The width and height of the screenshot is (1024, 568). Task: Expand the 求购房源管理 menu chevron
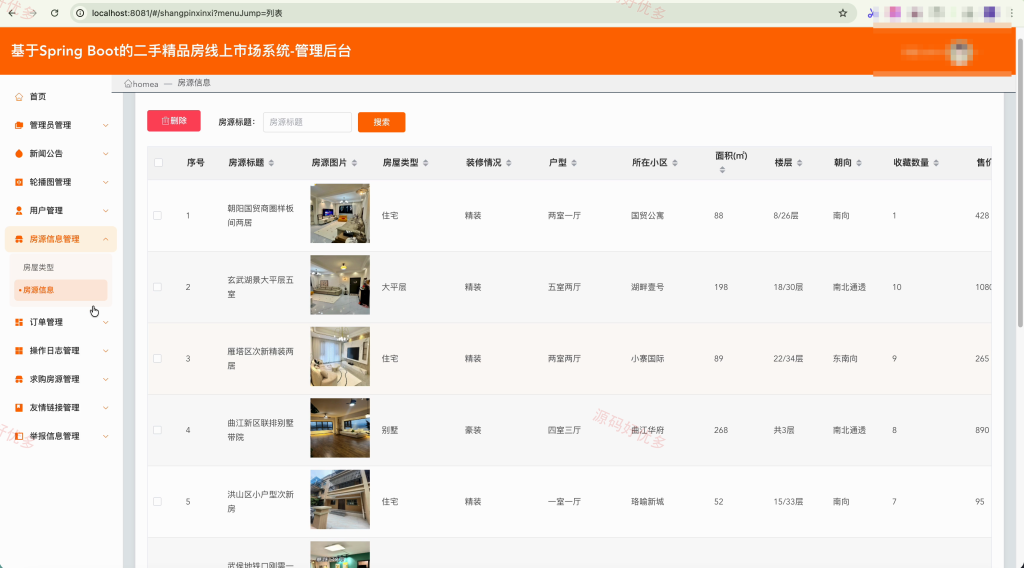[x=105, y=379]
